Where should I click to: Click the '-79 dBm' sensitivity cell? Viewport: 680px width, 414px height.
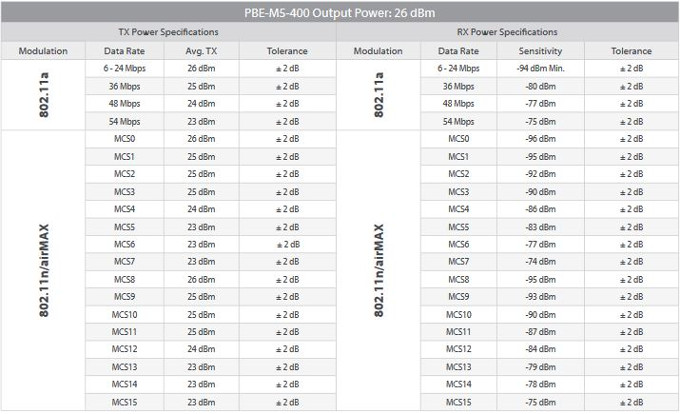540,367
